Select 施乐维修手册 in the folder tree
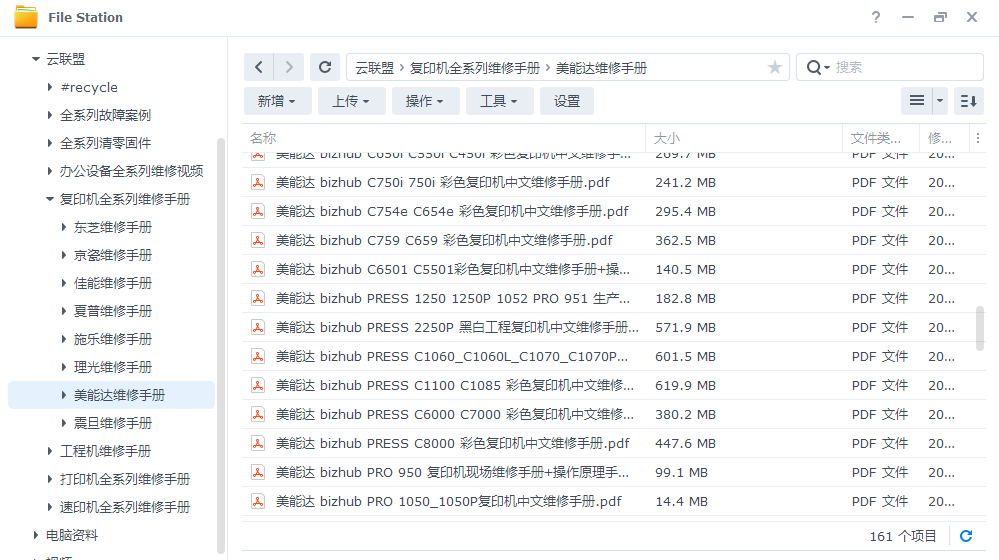Viewport: 999px width, 560px height. coord(113,340)
